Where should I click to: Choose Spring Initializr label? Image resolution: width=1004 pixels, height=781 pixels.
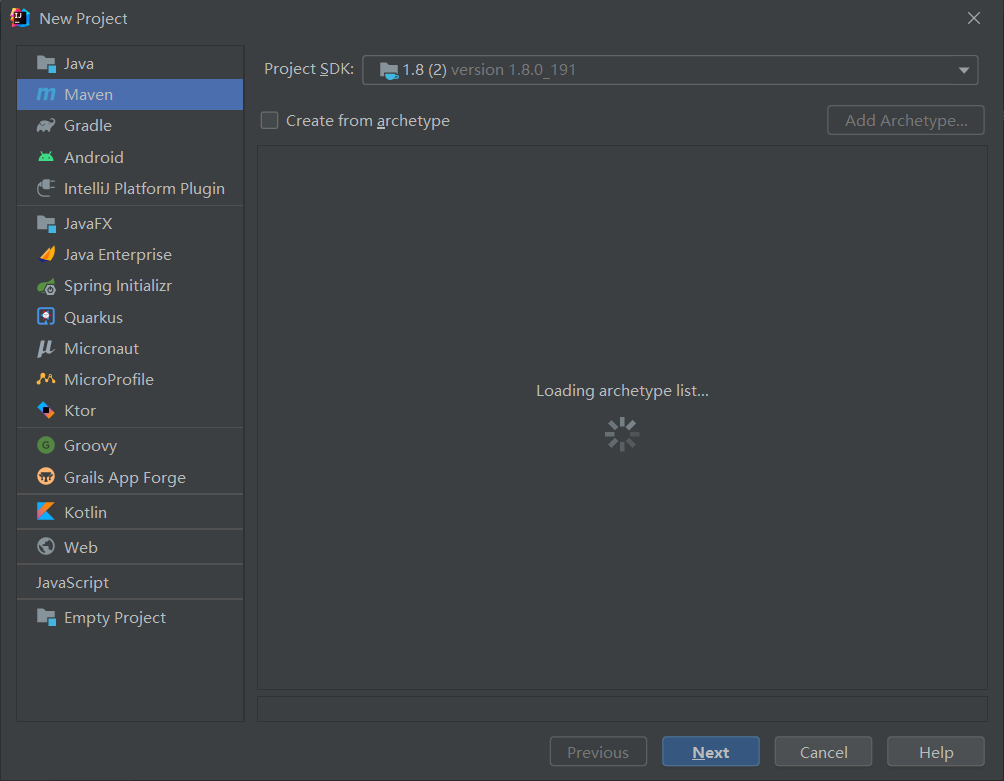[x=118, y=286]
